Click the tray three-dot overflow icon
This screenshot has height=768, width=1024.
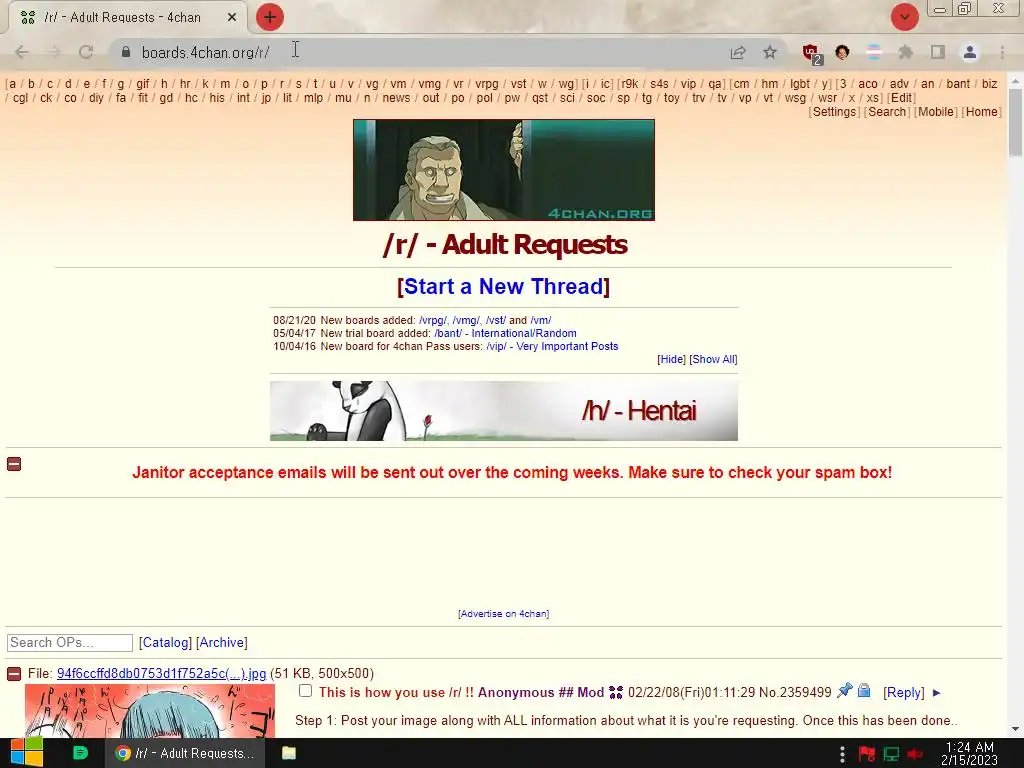(842, 754)
